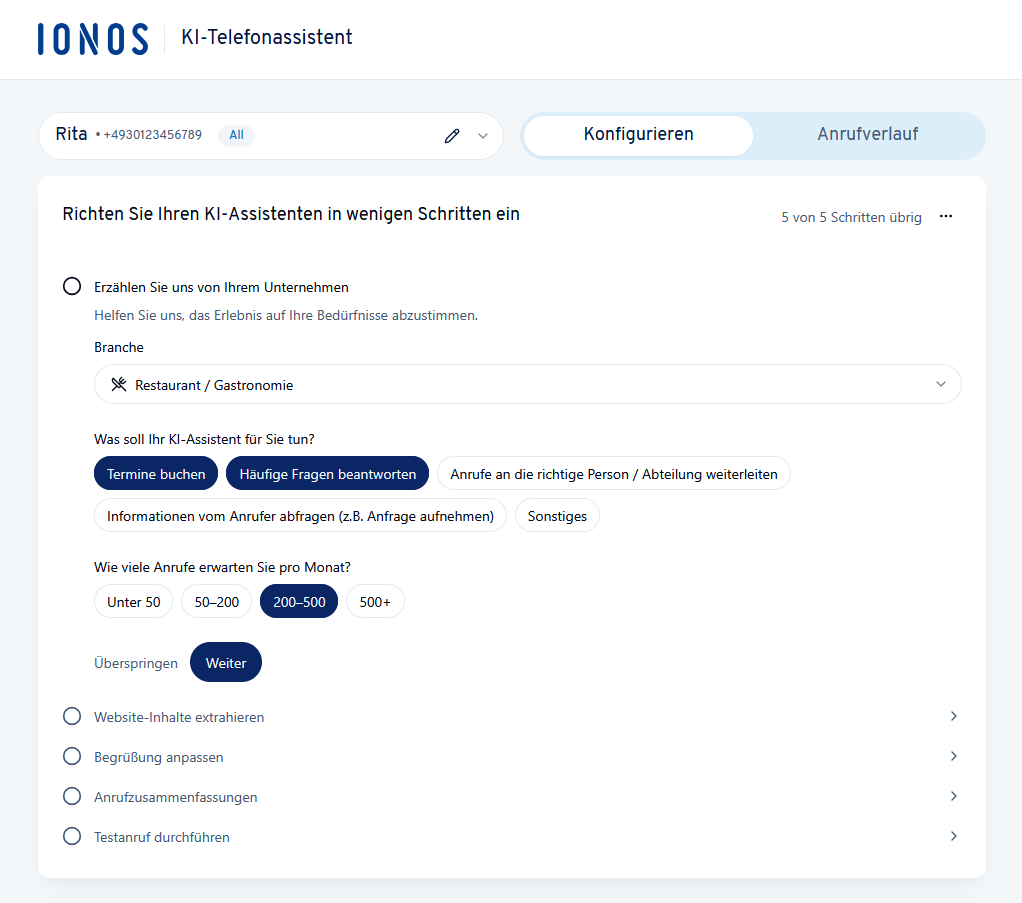Select 'Informationen vom Anrufer abfragen' option
The height and width of the screenshot is (903, 1022).
click(x=300, y=515)
